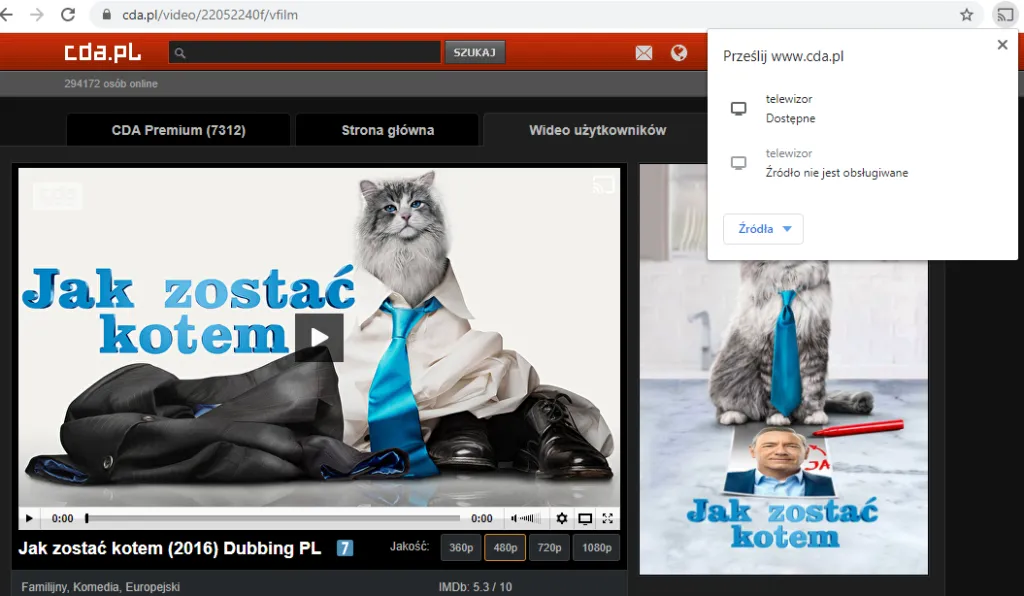This screenshot has width=1024, height=596.
Task: Switch quality to 360p
Action: pos(460,547)
